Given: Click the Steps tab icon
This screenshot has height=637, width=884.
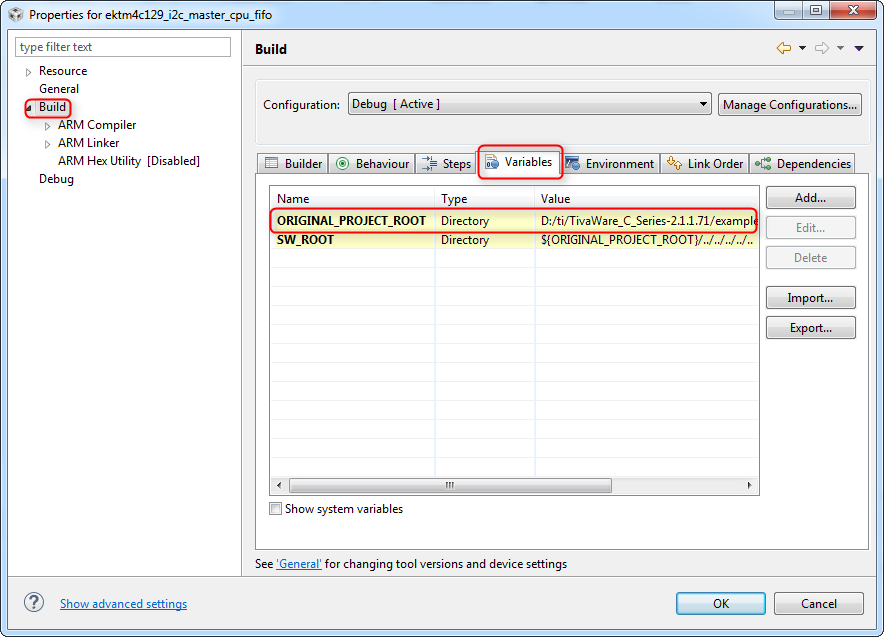Looking at the screenshot, I should (x=429, y=163).
